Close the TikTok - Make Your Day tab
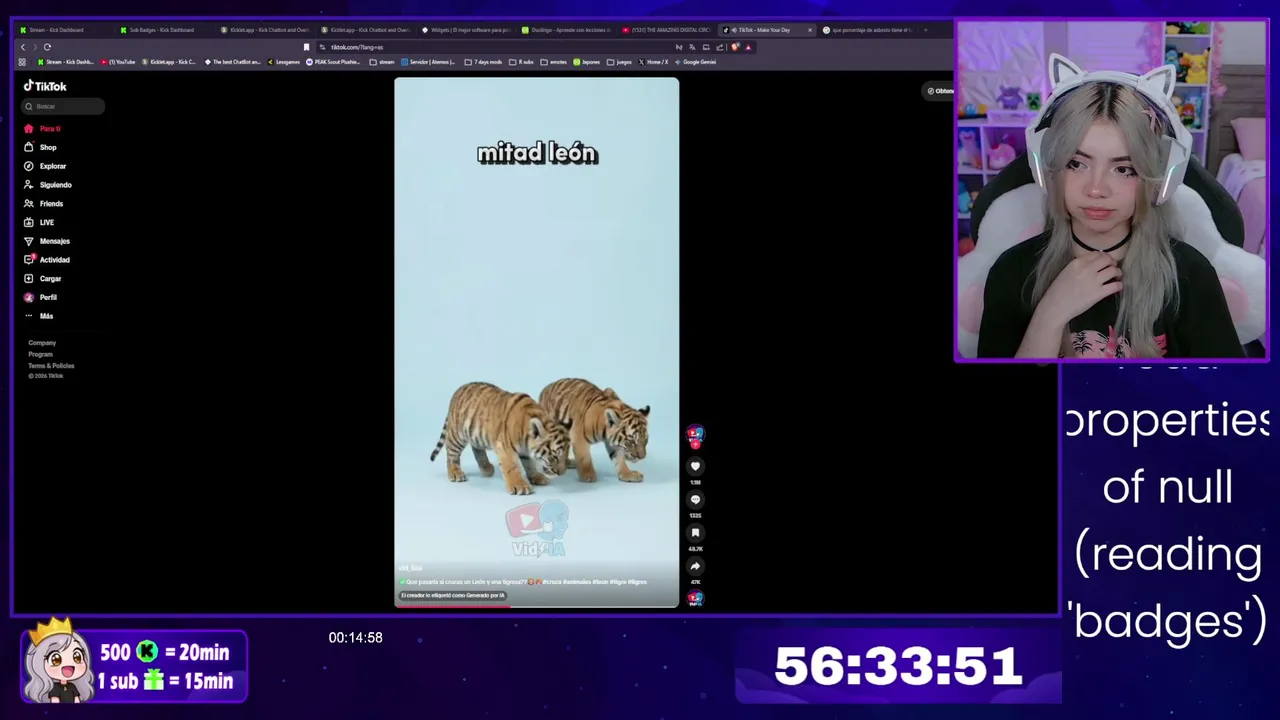Viewport: 1280px width, 720px height. [810, 30]
